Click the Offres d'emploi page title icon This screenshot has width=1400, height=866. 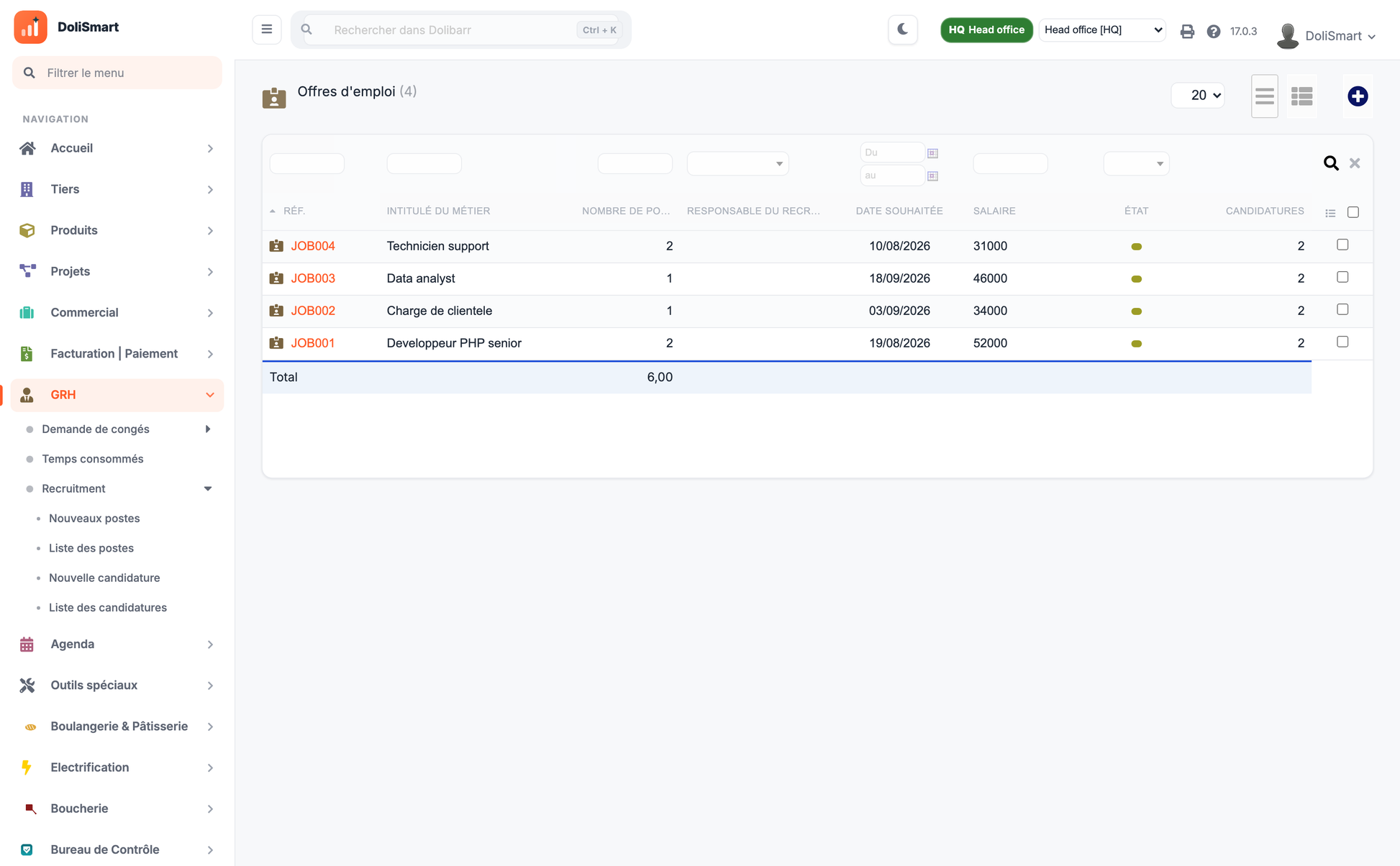pyautogui.click(x=274, y=98)
